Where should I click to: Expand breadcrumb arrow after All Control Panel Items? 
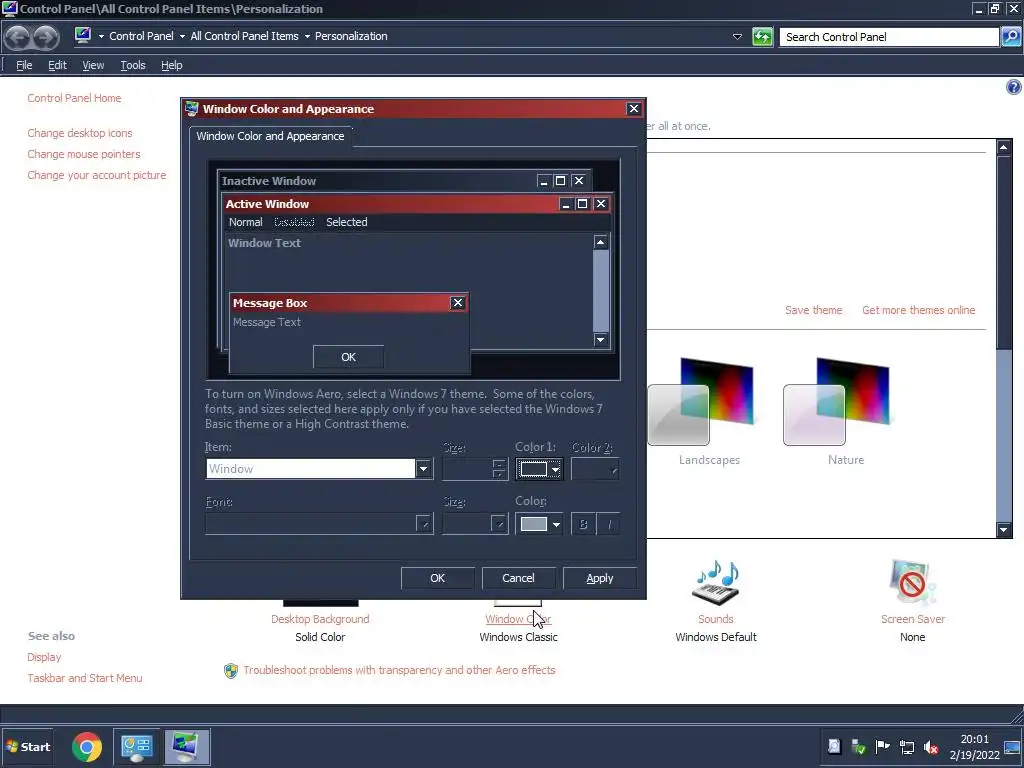pos(306,37)
